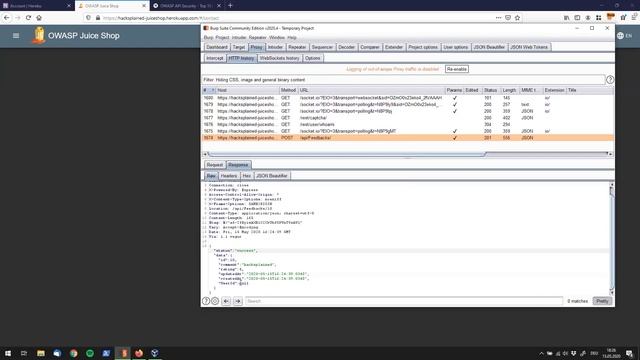640x360 pixels.
Task: Open Chrome from the taskbar
Action: [x=73, y=353]
